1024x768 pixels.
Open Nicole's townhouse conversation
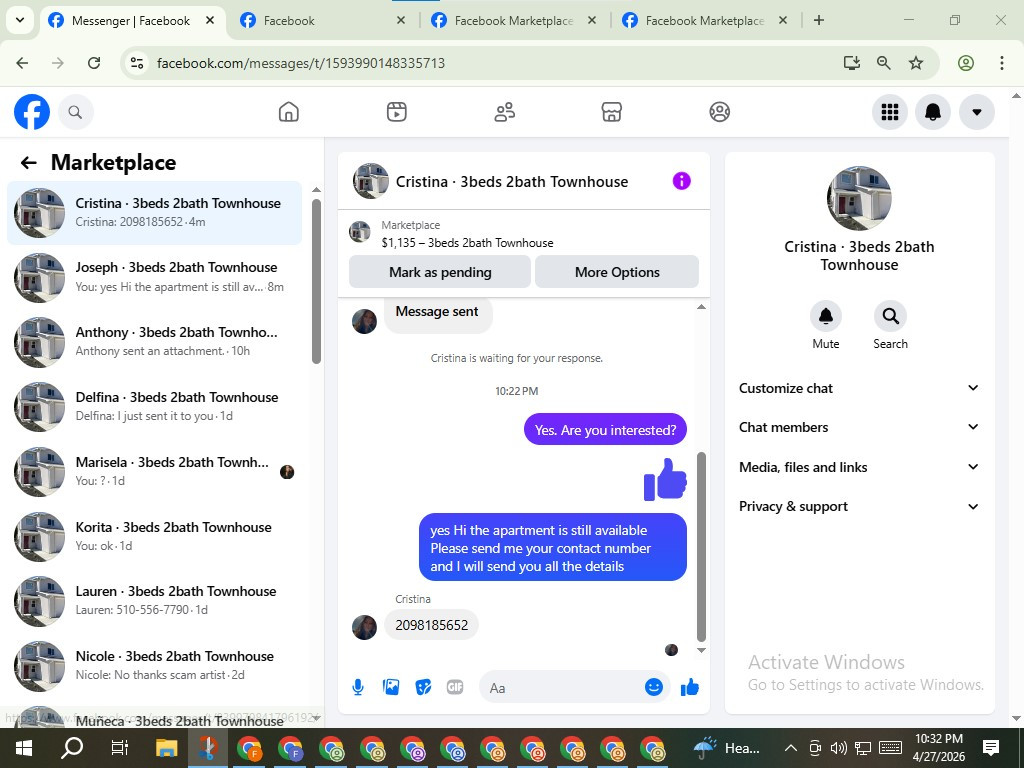154,665
